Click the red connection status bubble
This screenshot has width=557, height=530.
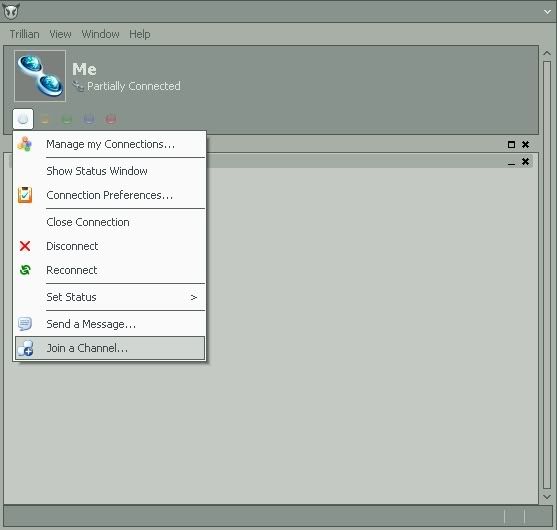[111, 119]
